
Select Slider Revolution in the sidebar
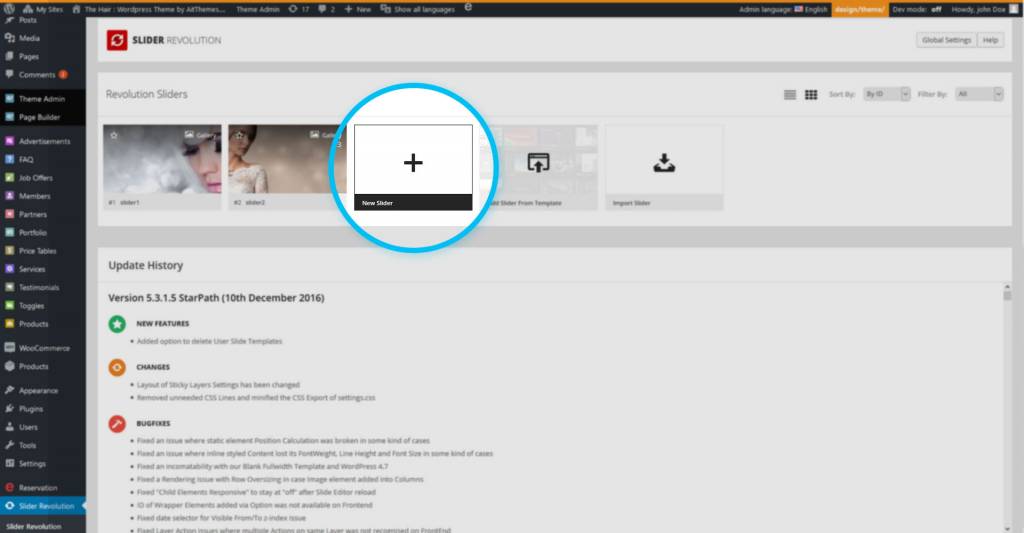pyautogui.click(x=42, y=506)
